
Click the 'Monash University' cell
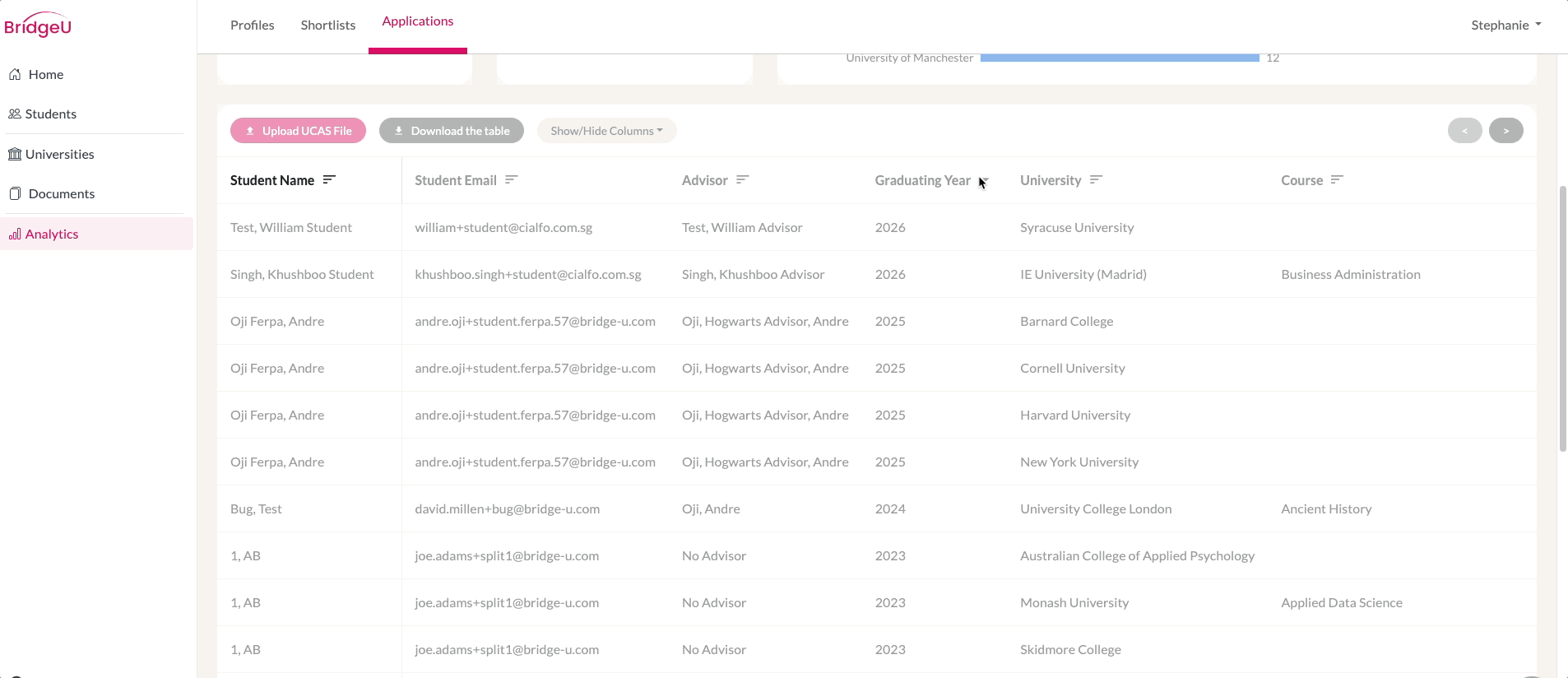point(1074,602)
